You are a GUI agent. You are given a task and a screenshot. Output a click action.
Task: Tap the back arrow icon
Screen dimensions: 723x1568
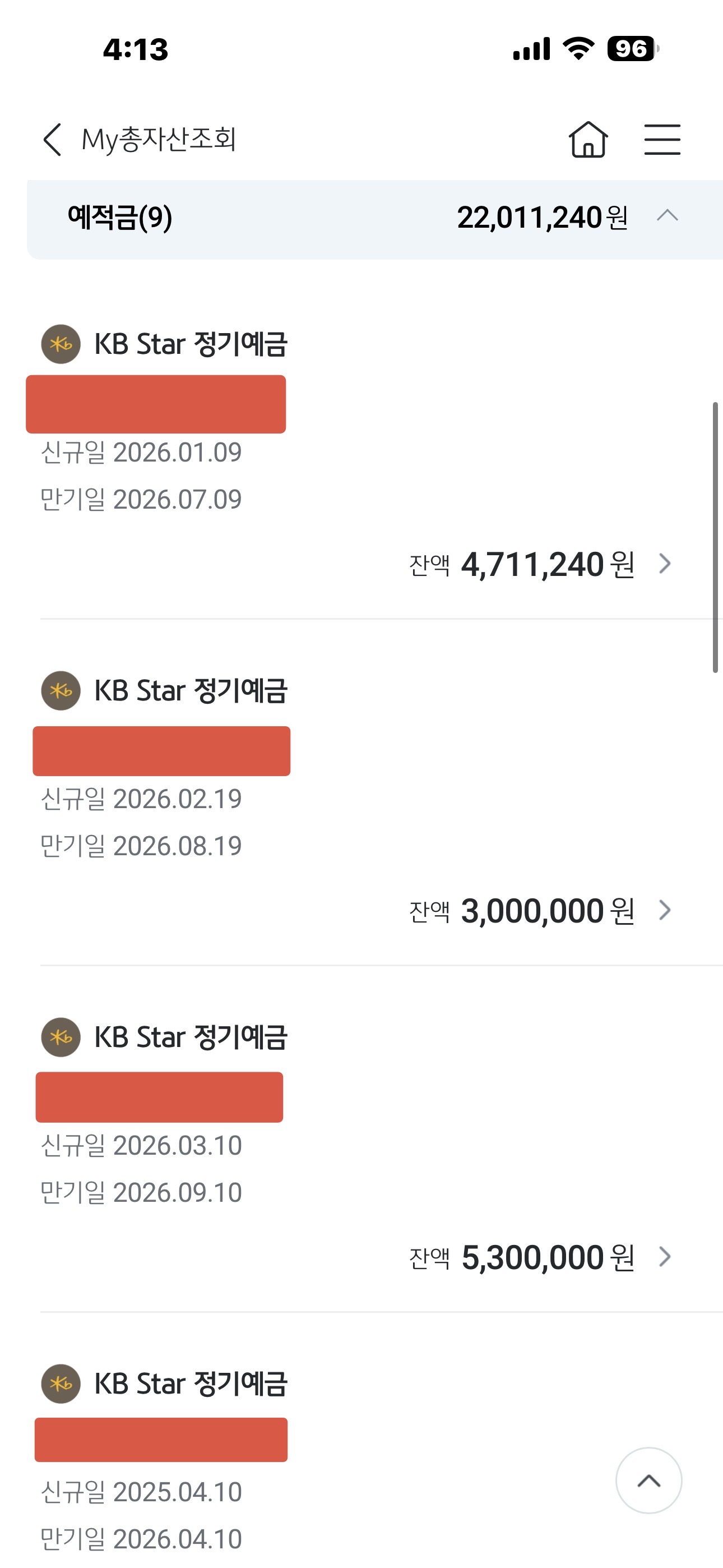(x=52, y=140)
